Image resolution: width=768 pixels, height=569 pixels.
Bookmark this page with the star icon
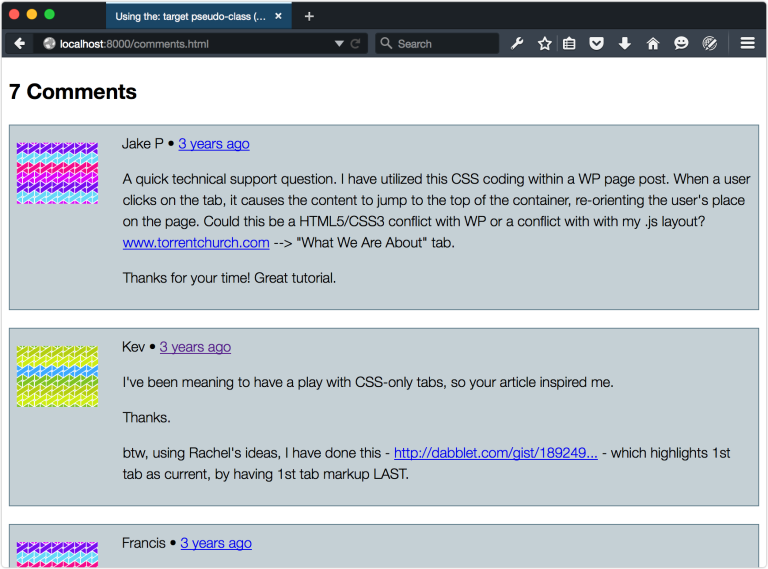point(544,44)
